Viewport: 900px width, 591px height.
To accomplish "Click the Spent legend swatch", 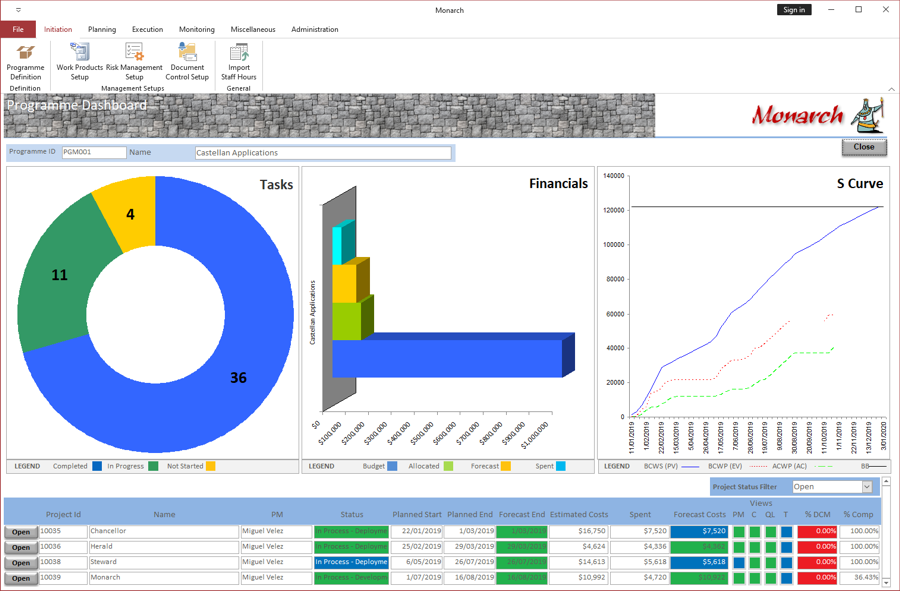I will 561,466.
